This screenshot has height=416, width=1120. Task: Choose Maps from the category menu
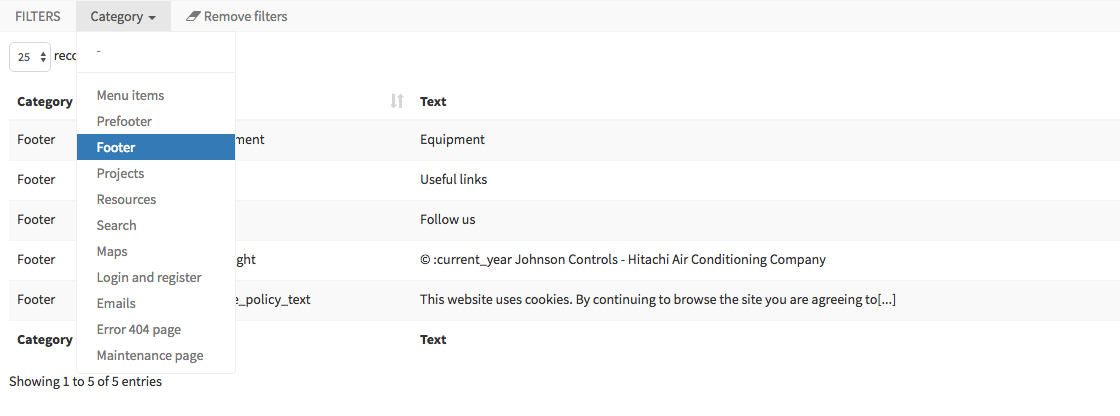pyautogui.click(x=112, y=251)
